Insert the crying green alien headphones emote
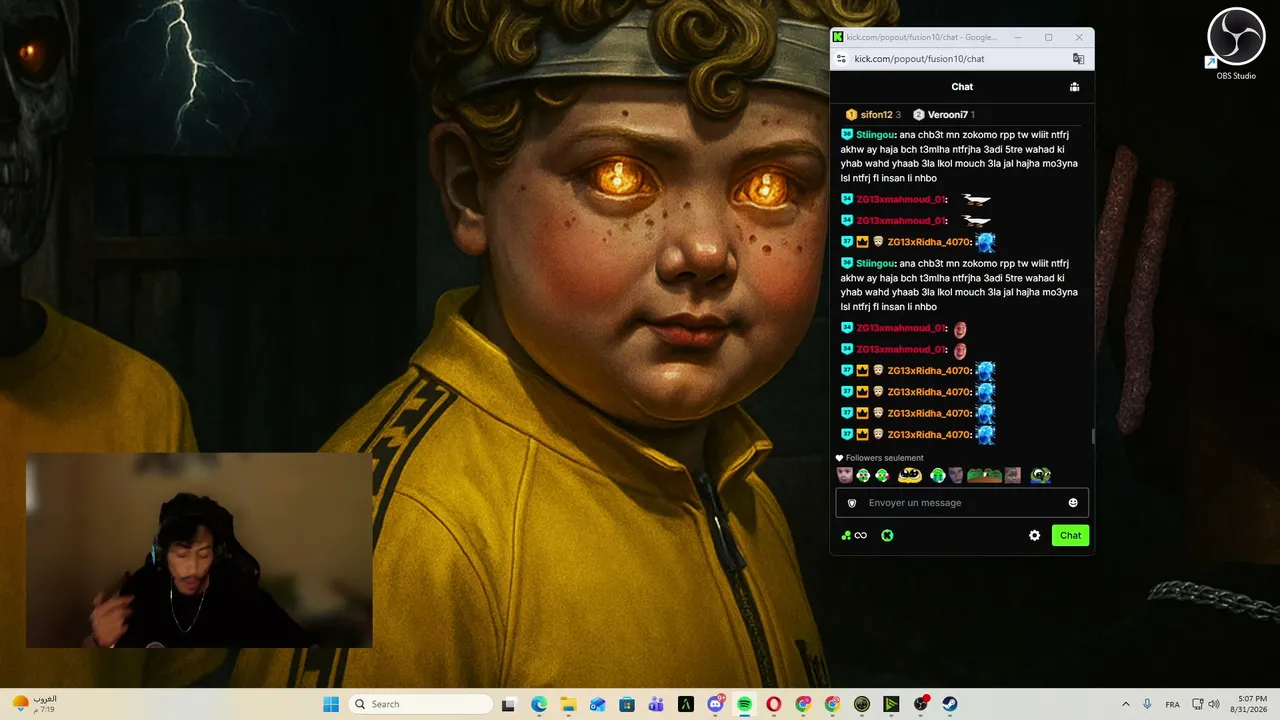The image size is (1280, 720). point(937,475)
